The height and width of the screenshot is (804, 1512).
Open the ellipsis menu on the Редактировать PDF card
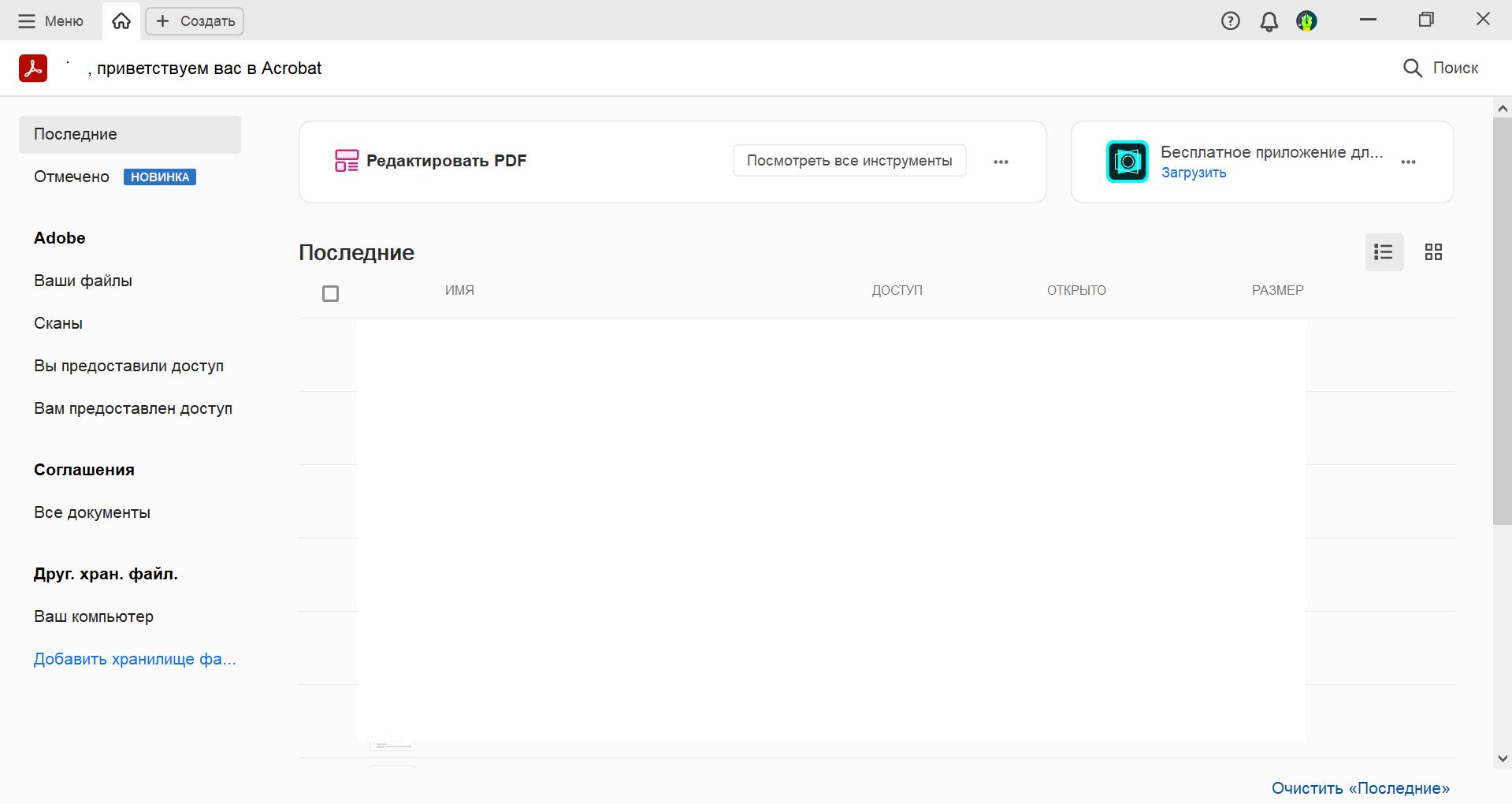coord(1001,162)
